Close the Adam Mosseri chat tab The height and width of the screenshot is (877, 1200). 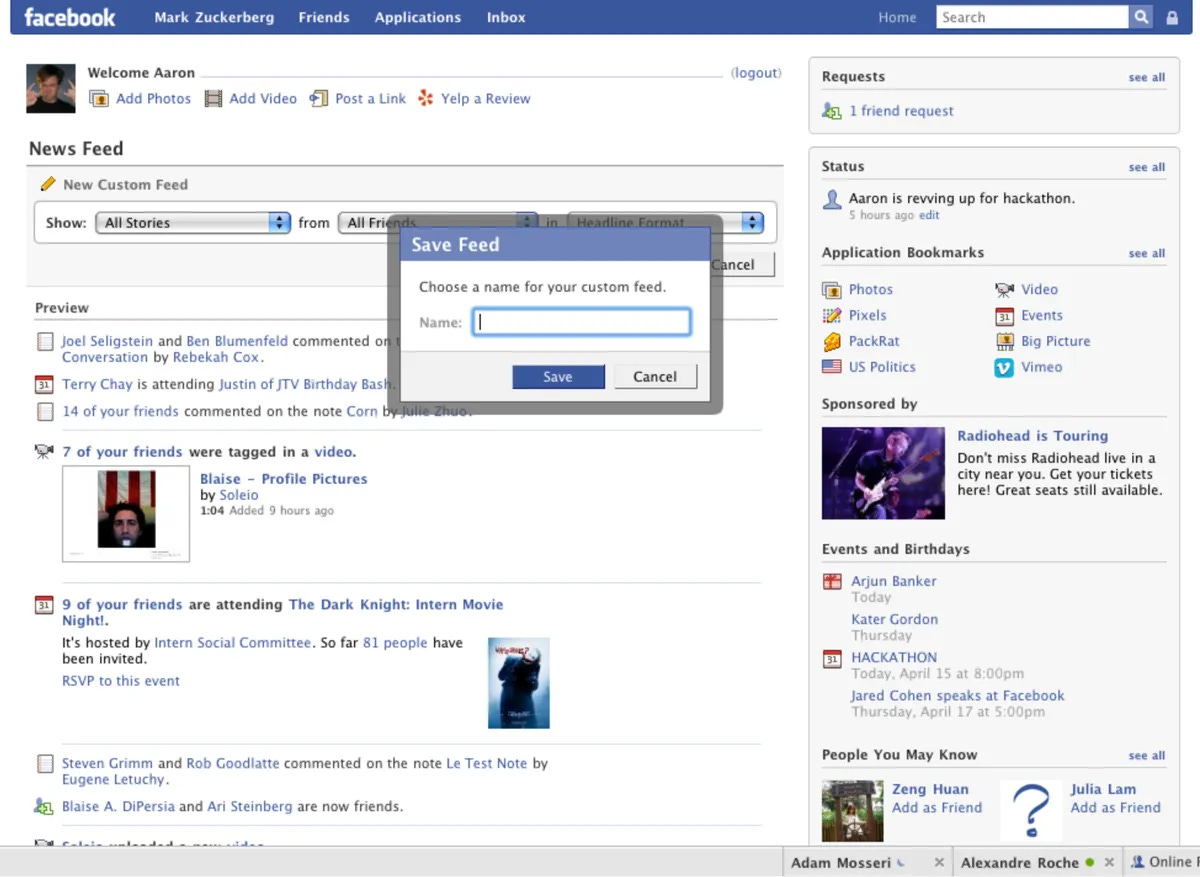tap(939, 862)
